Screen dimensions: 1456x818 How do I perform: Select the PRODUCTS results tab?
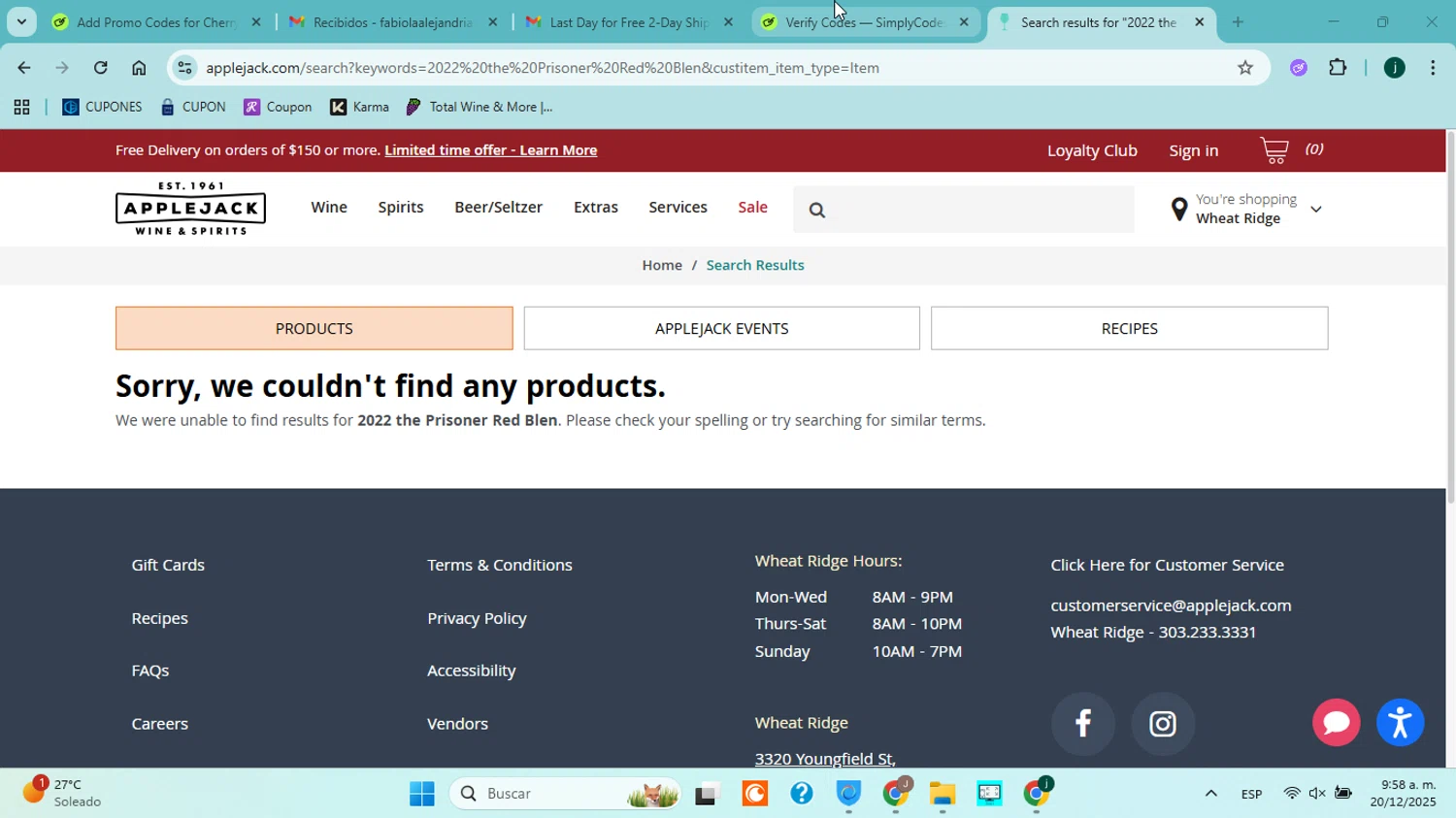pos(314,329)
